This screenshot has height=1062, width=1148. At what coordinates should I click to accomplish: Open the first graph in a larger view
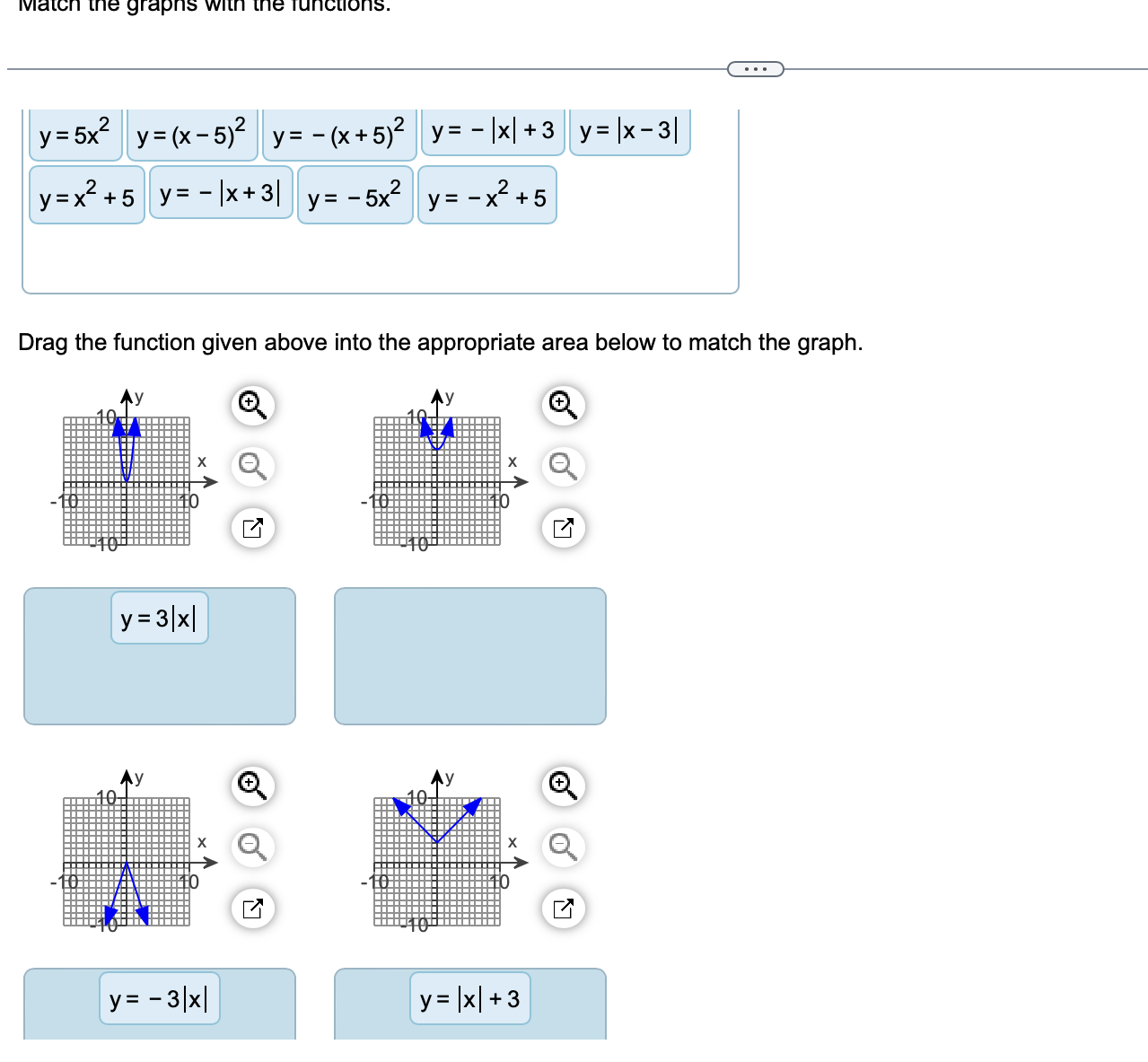click(252, 528)
